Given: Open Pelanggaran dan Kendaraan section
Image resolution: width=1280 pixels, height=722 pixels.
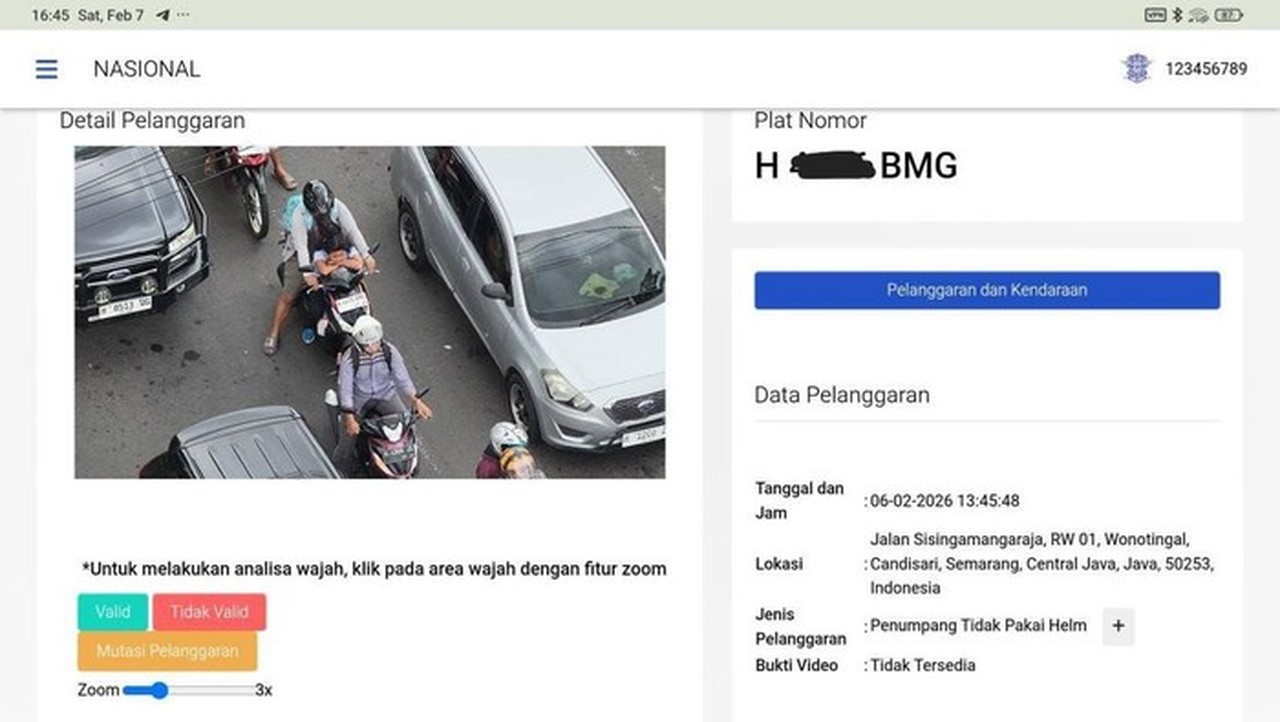Looking at the screenshot, I should tap(985, 290).
